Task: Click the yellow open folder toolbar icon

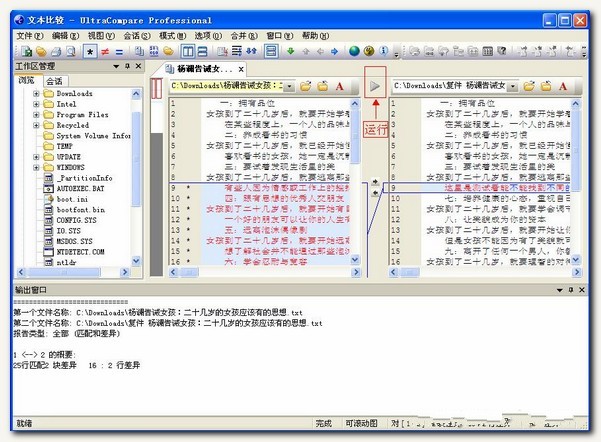Action: point(41,51)
